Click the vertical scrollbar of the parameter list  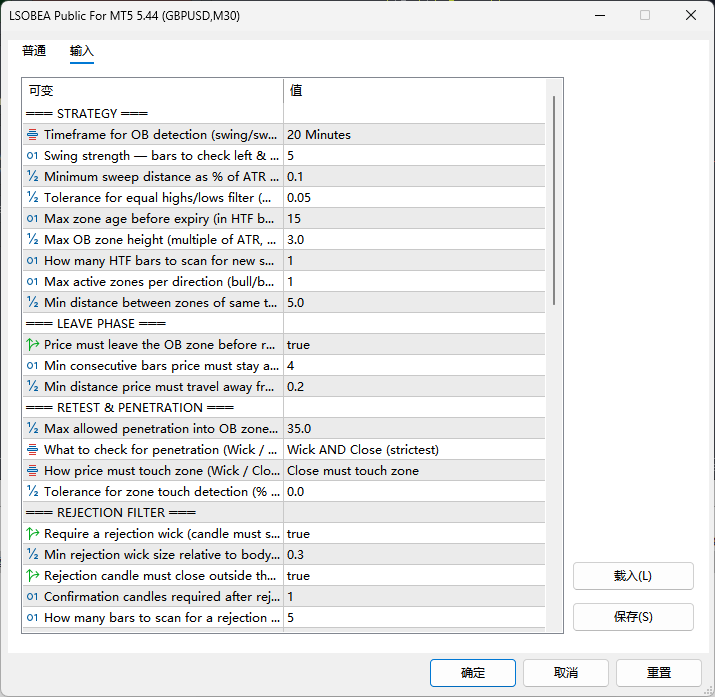pyautogui.click(x=554, y=200)
